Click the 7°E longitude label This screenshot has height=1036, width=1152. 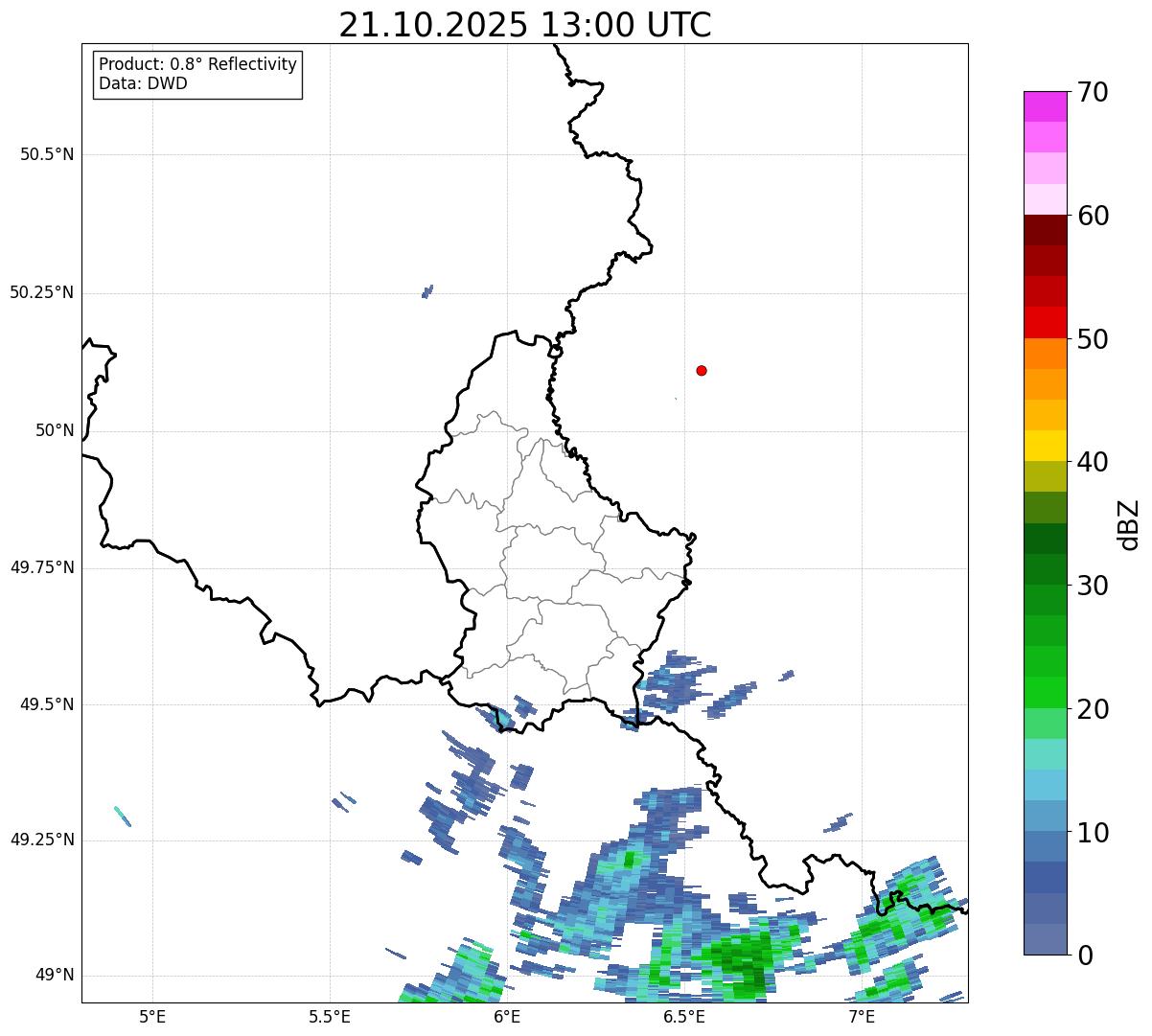click(x=862, y=1016)
